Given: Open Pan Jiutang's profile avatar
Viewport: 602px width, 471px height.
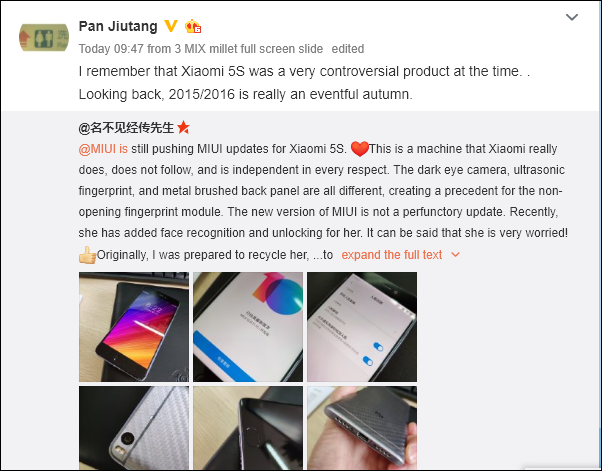Looking at the screenshot, I should click(x=44, y=37).
